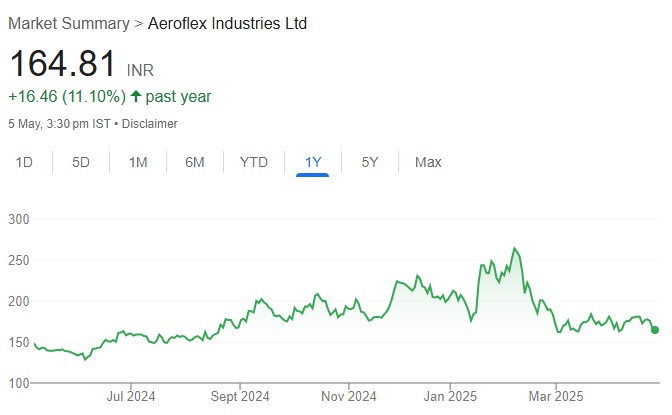Select the 5D time range tab

tap(81, 162)
